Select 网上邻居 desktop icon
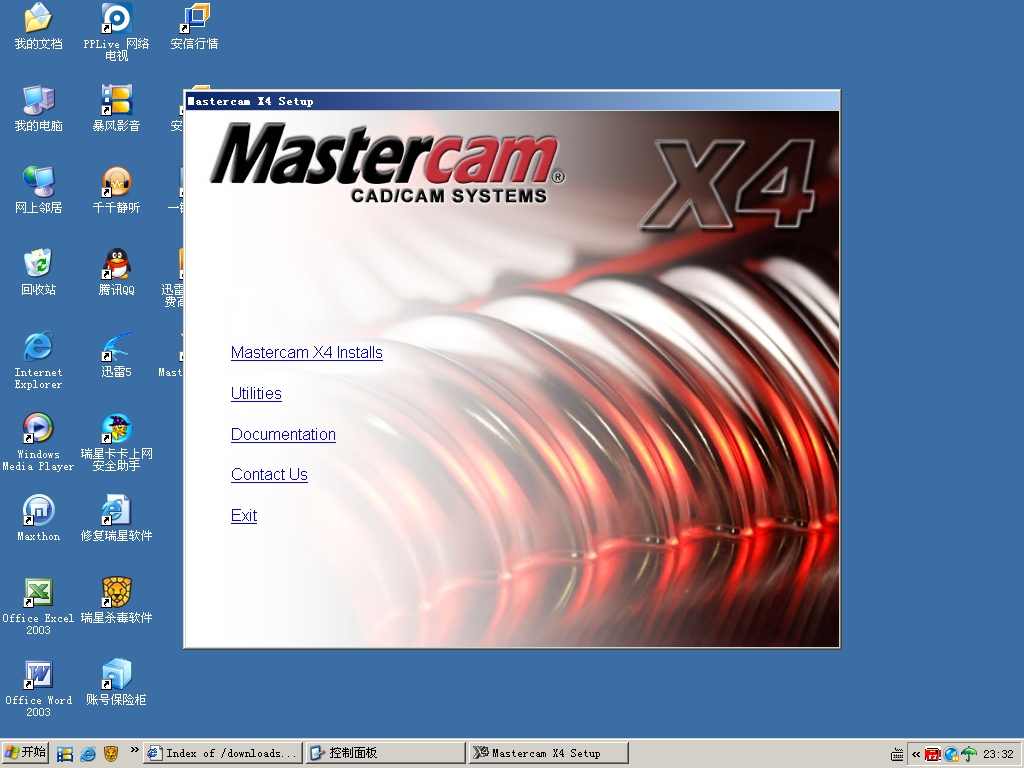This screenshot has width=1024, height=768. (38, 190)
